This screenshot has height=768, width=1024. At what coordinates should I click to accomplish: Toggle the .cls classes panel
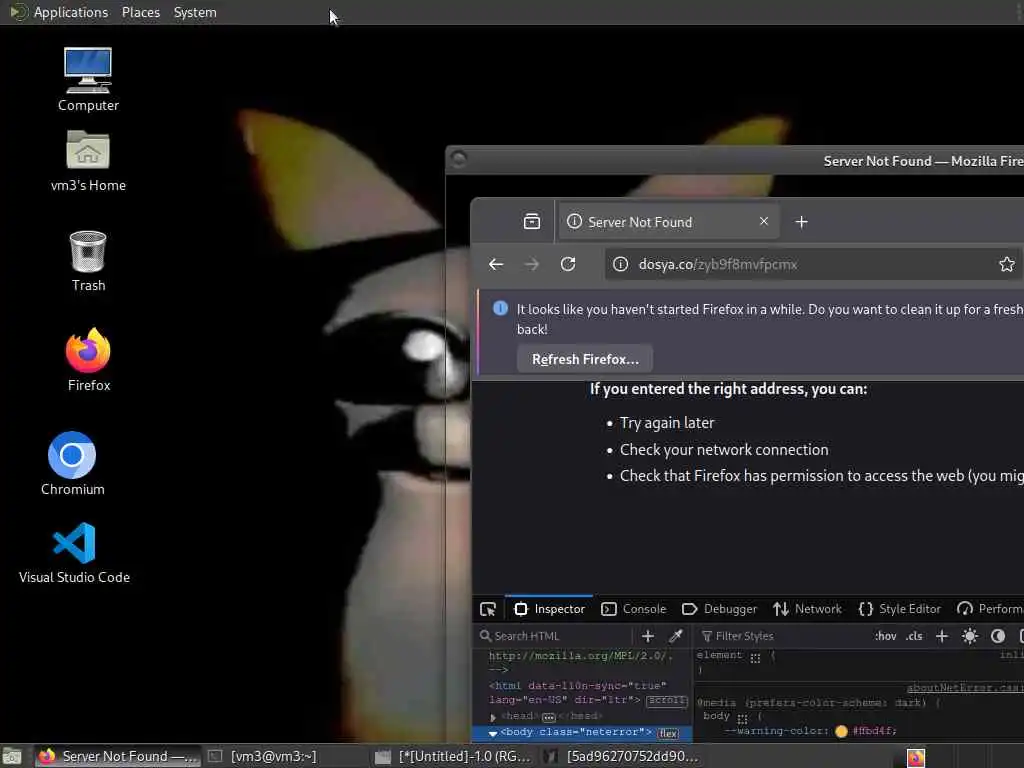click(x=914, y=636)
